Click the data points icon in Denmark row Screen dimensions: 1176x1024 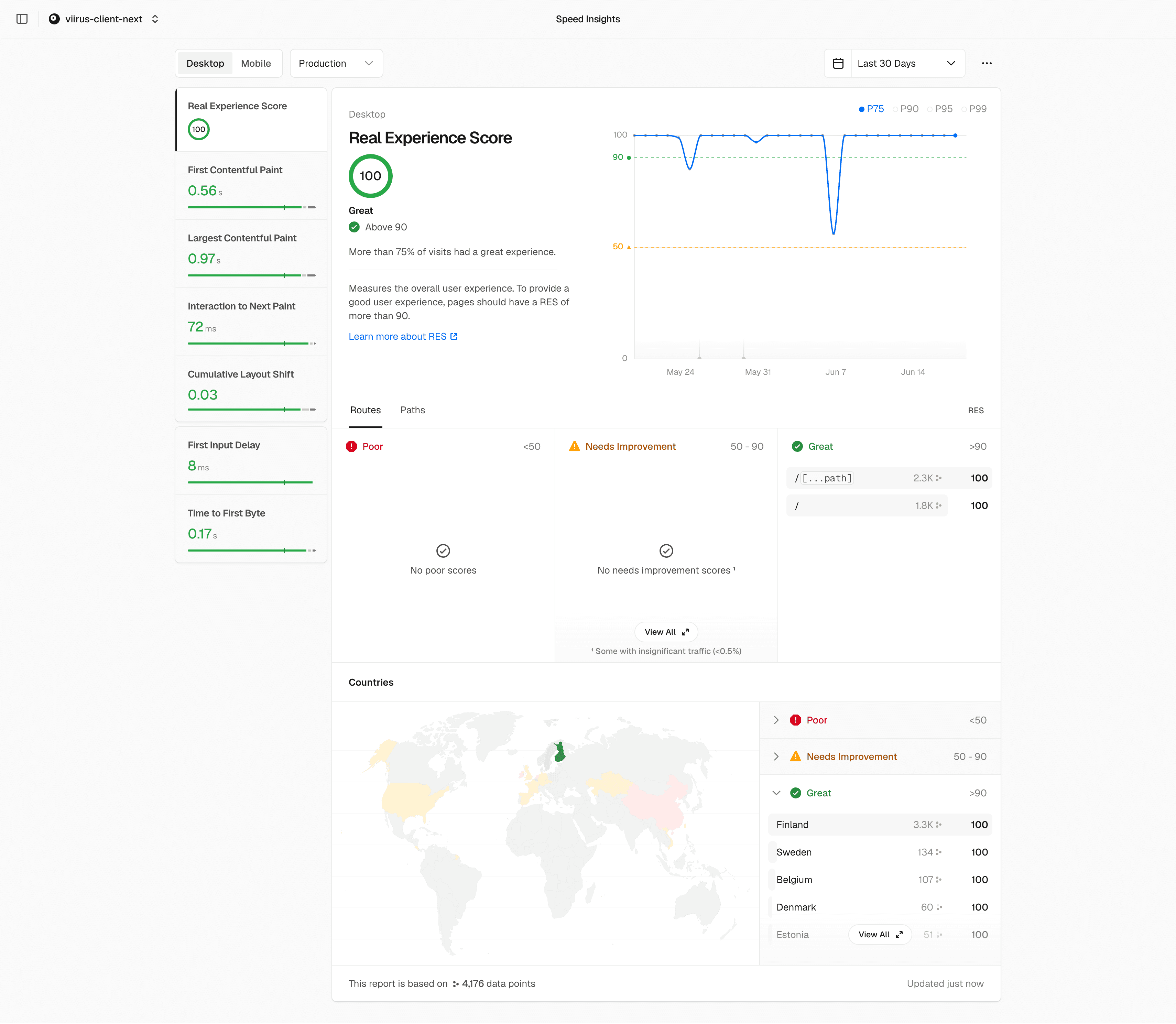coord(939,907)
